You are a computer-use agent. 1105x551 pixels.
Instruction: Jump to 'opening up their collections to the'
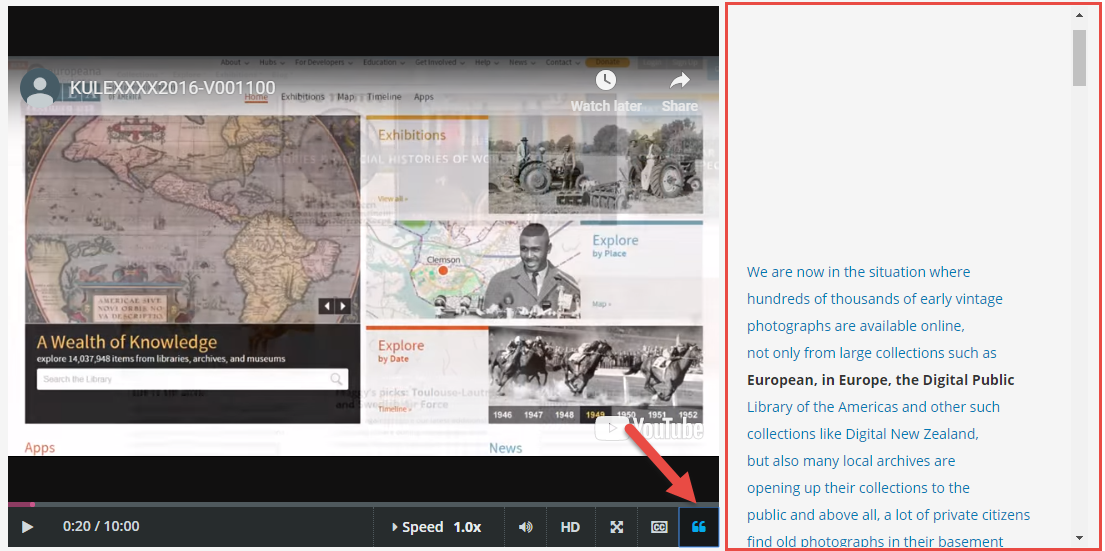[858, 488]
